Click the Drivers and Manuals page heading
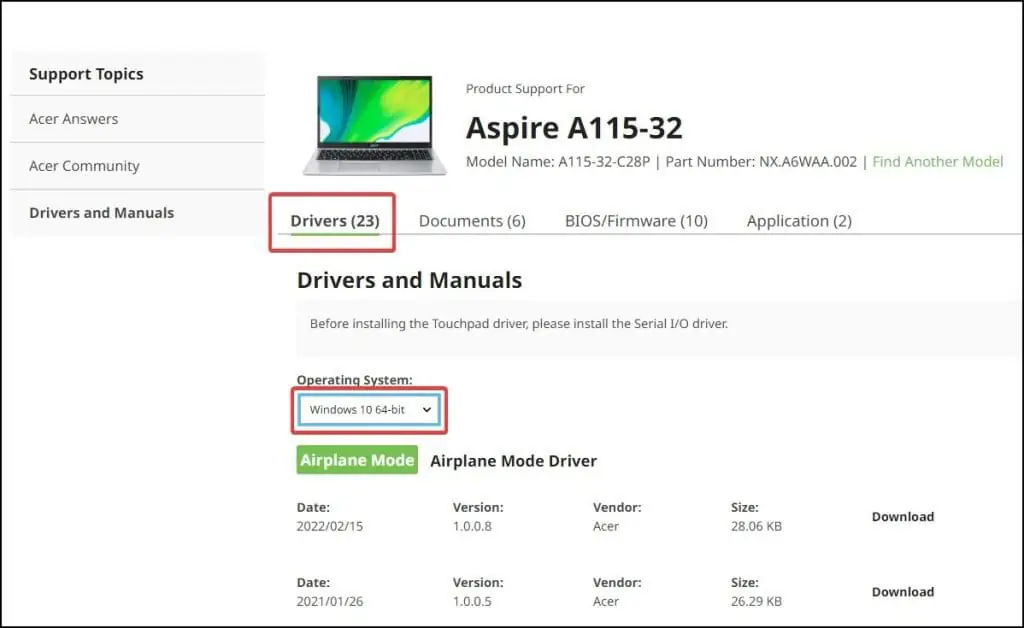The image size is (1024, 628). (409, 280)
